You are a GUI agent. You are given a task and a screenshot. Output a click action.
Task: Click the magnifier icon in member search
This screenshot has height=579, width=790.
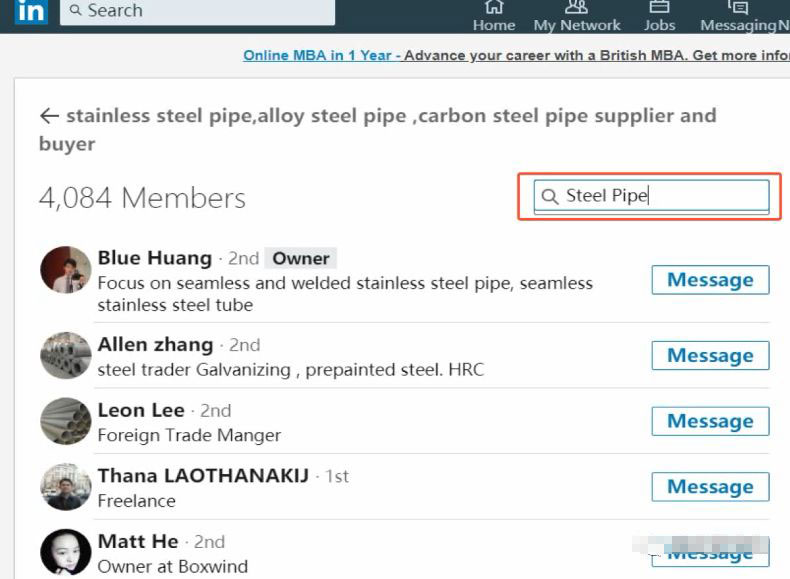(x=549, y=196)
